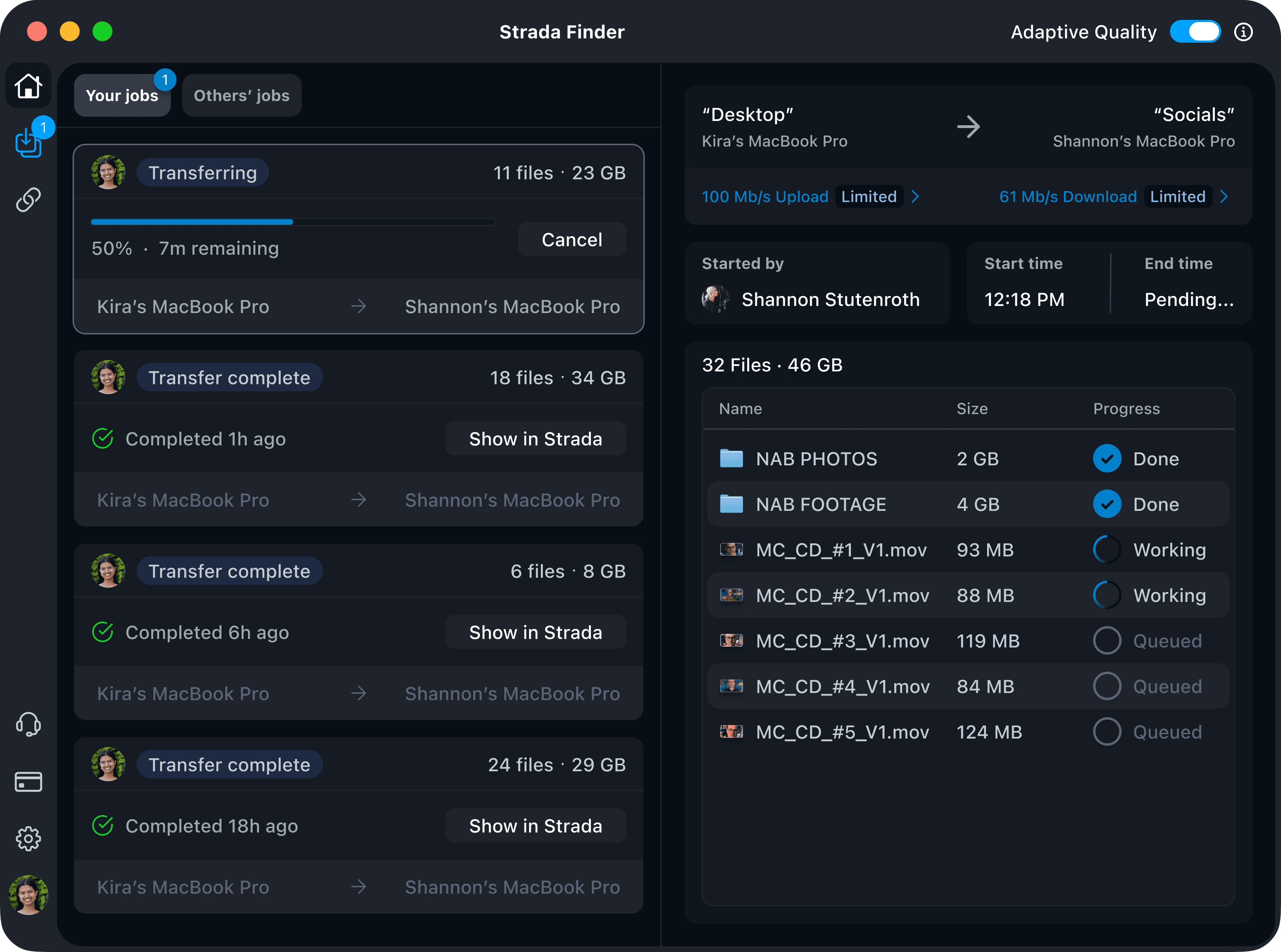Click Show in Strada for the 6h ago job
Viewport: 1281px width, 952px height.
535,632
